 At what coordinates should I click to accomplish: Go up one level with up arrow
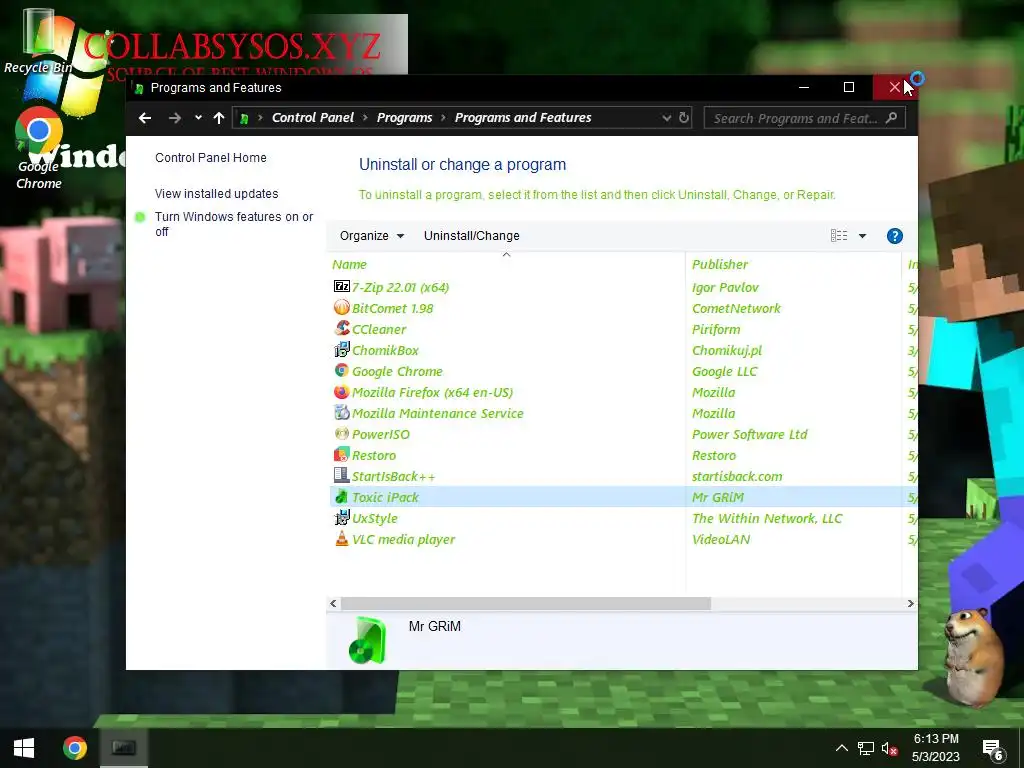click(219, 118)
